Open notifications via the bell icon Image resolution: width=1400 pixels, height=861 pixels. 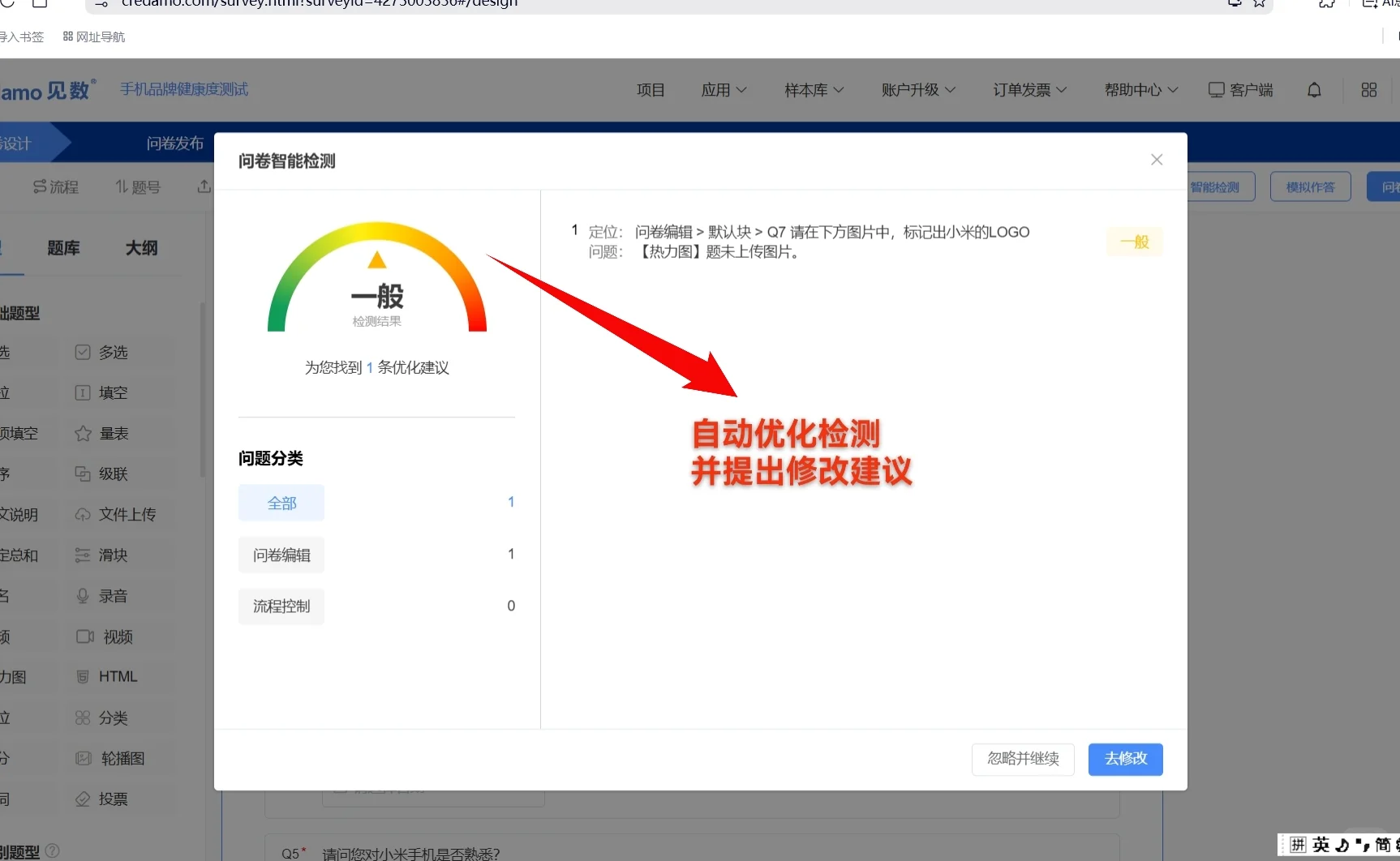tap(1314, 90)
